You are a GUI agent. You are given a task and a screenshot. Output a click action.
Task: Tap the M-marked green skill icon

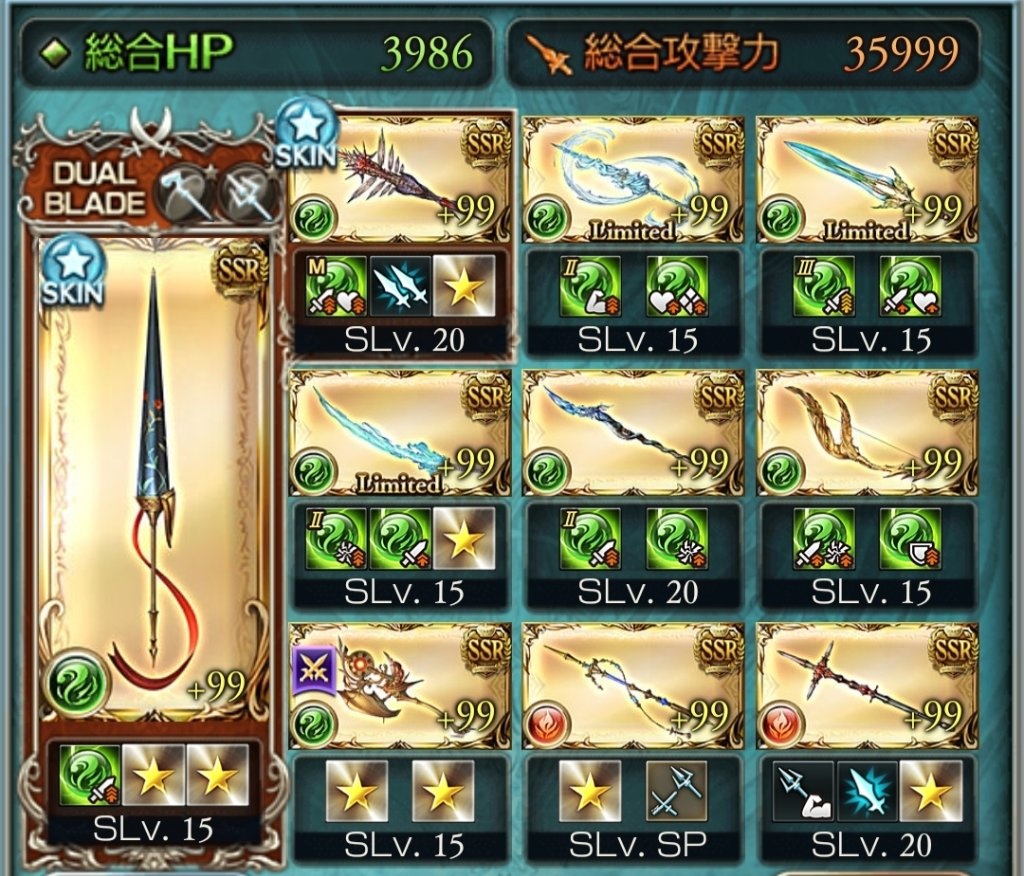(336, 286)
